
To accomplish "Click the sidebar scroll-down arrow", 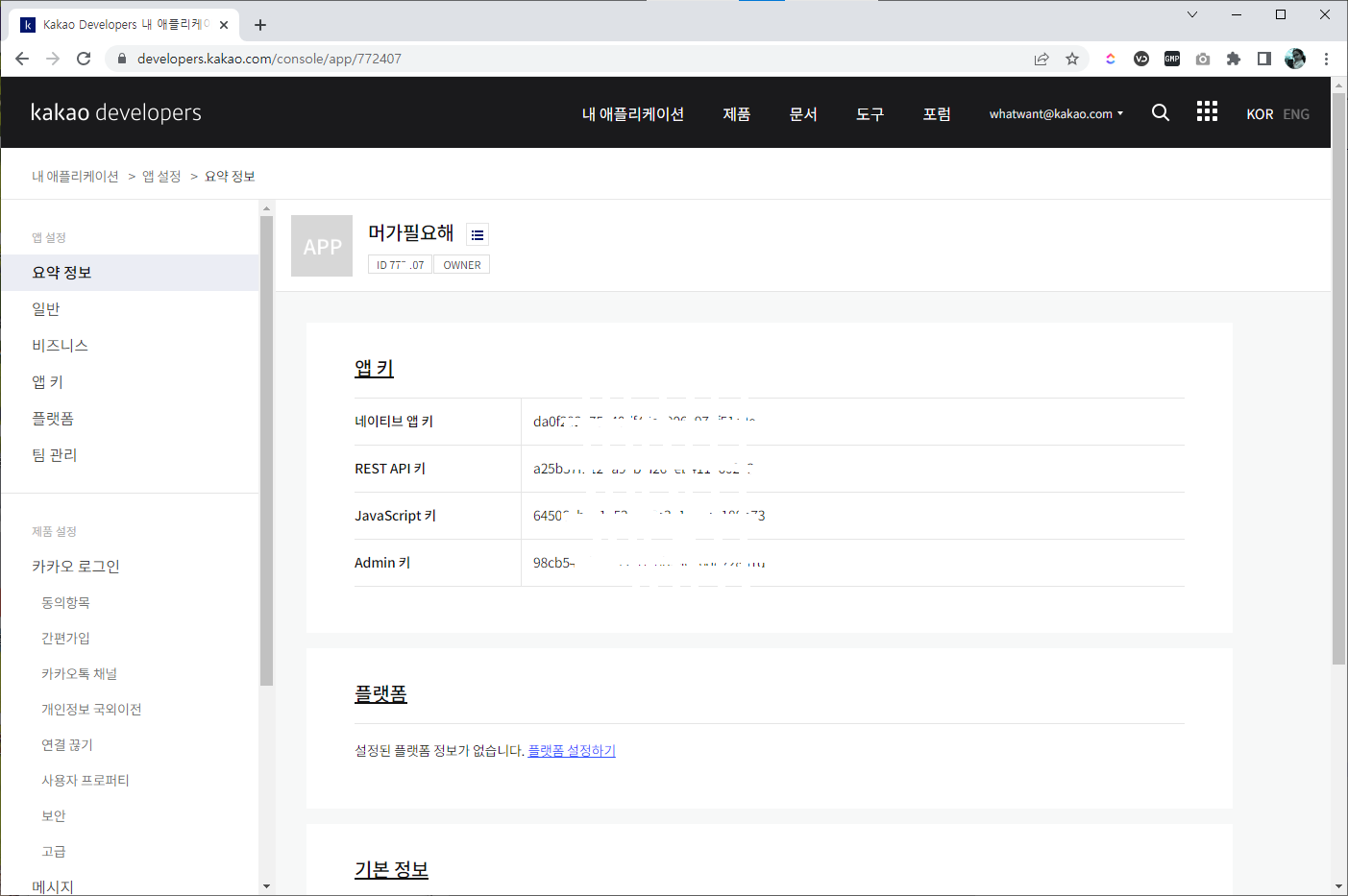I will tap(266, 886).
